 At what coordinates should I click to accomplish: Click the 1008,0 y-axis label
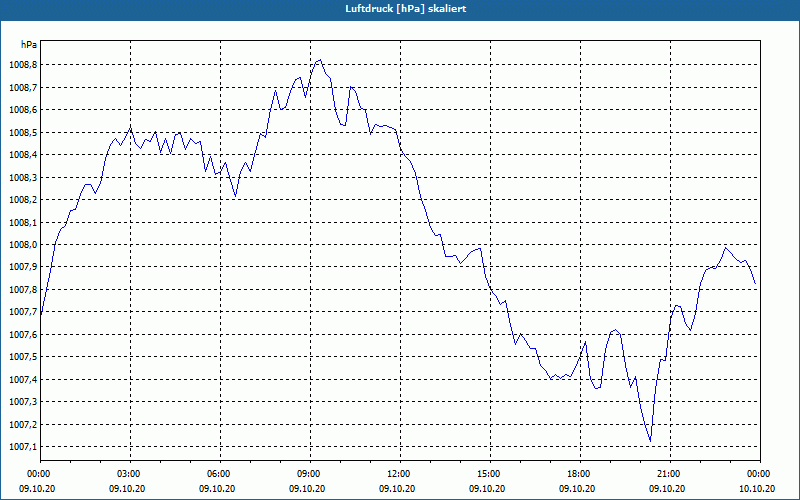[x=23, y=244]
